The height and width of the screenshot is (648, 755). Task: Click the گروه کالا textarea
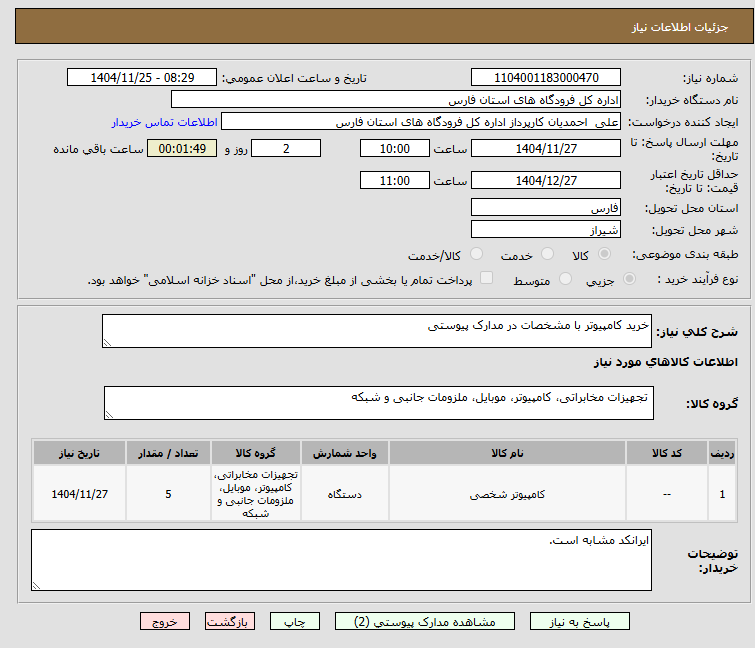tap(379, 403)
